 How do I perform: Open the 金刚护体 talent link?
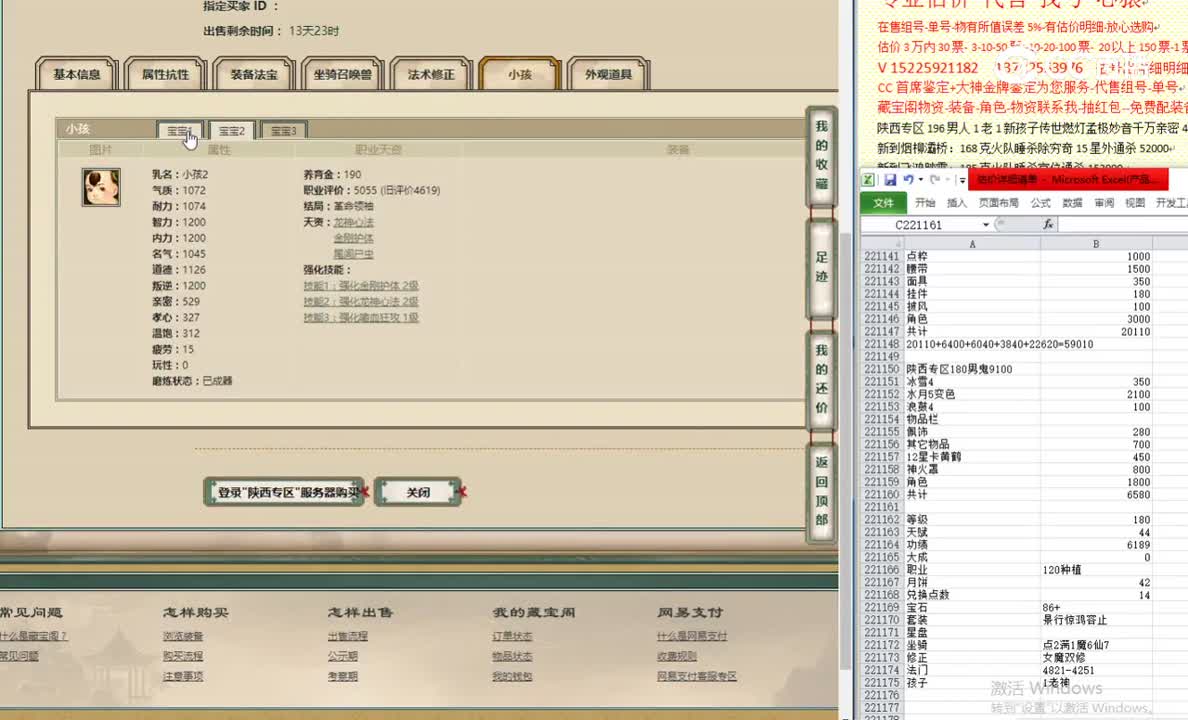(353, 238)
